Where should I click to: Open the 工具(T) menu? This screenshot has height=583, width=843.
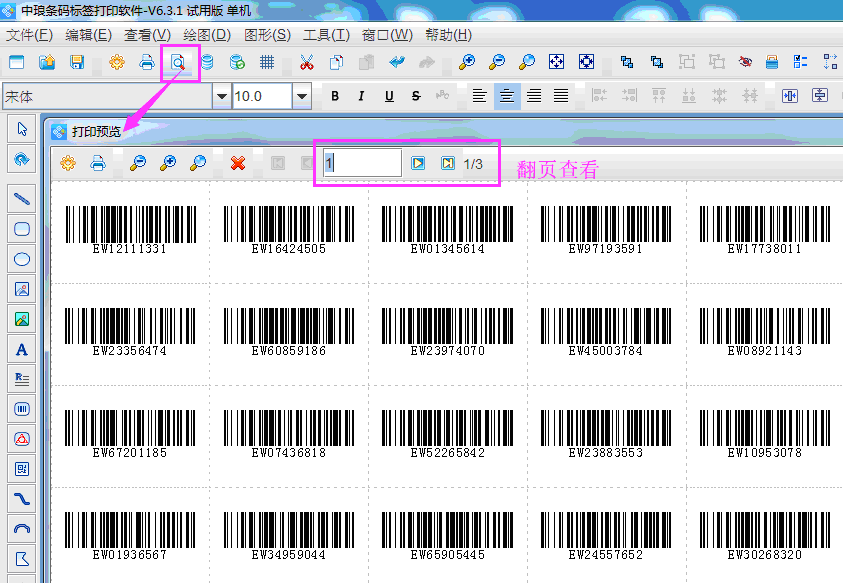(x=326, y=35)
